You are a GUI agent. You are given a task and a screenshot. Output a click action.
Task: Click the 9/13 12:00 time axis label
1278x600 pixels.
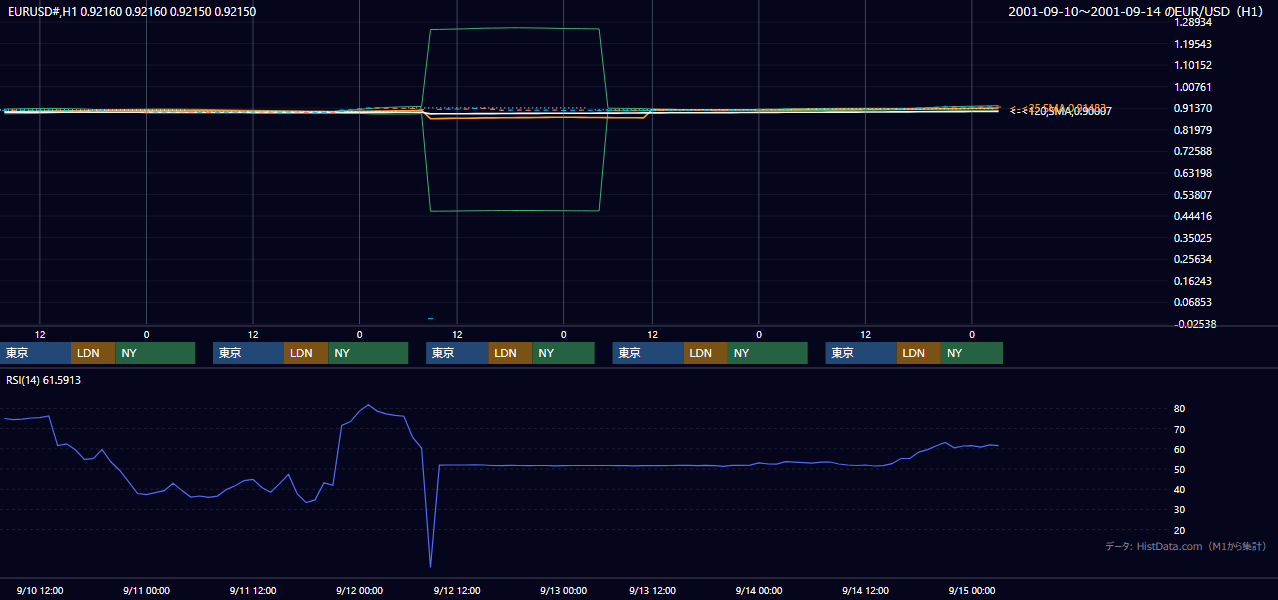653,590
